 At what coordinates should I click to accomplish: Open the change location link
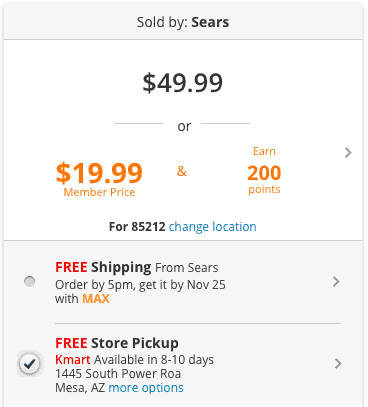point(213,227)
